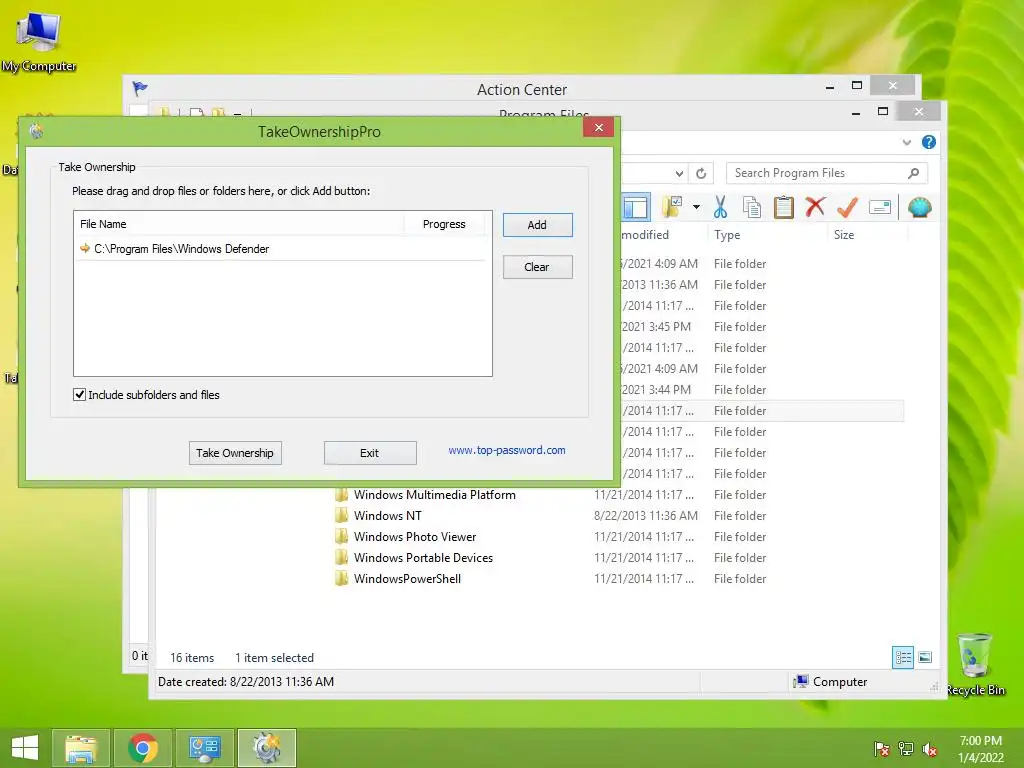Viewport: 1024px width, 768px height.
Task: Click the 8/22/2013 11:36 AM date of Windows NT
Action: click(645, 515)
